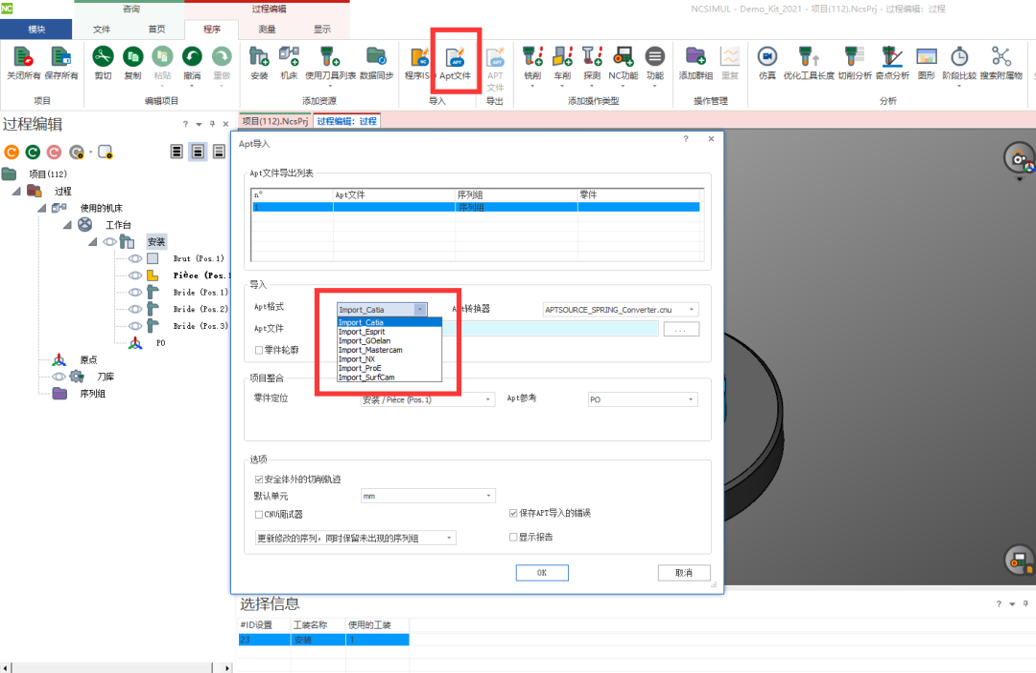Viewport: 1036px width, 673px height.
Task: Click the 安装 add-setup ribbon icon
Action: pyautogui.click(x=259, y=57)
